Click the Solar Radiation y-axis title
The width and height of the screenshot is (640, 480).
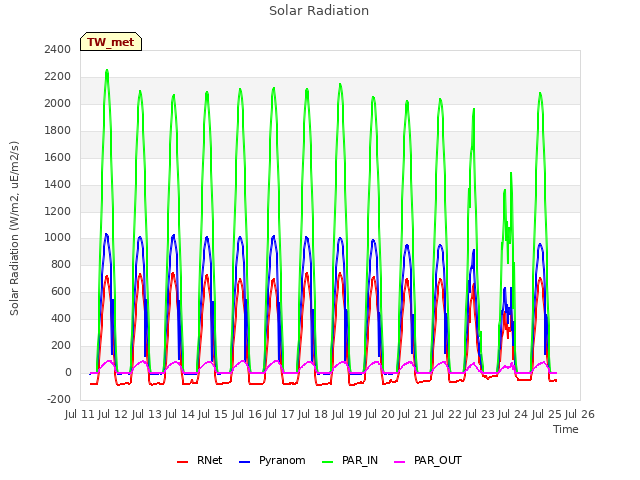click(x=14, y=228)
